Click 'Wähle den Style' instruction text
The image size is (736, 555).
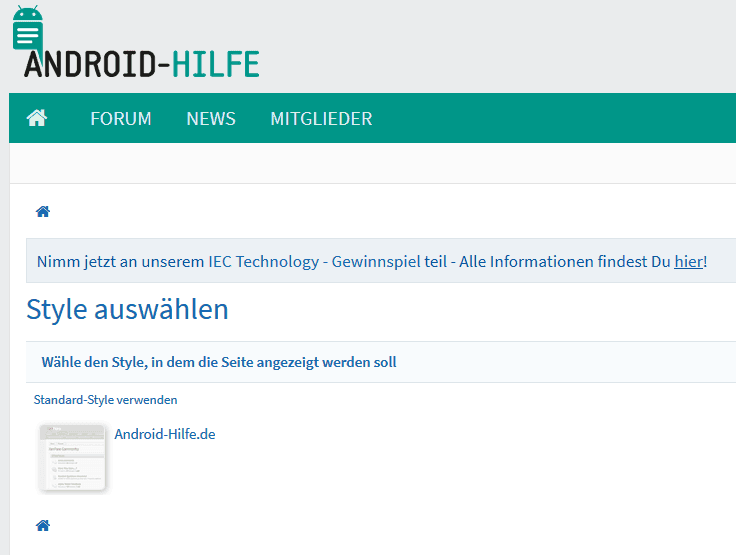tap(219, 362)
